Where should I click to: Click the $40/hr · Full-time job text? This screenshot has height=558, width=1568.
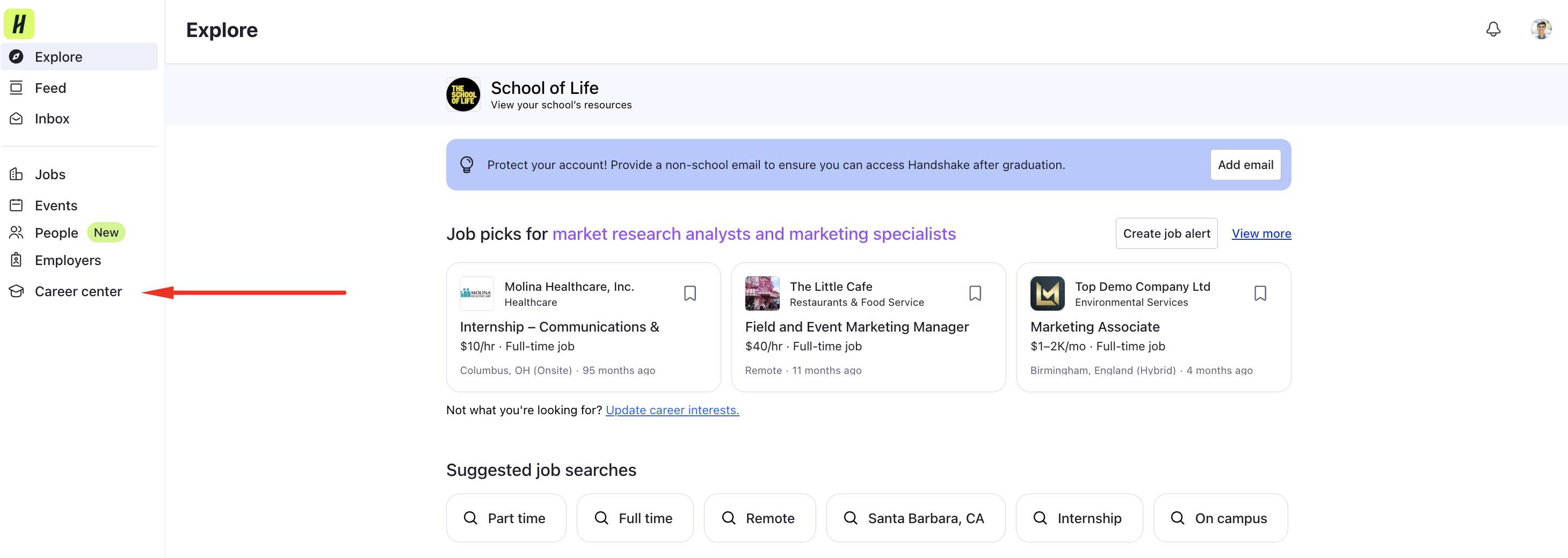click(x=803, y=346)
